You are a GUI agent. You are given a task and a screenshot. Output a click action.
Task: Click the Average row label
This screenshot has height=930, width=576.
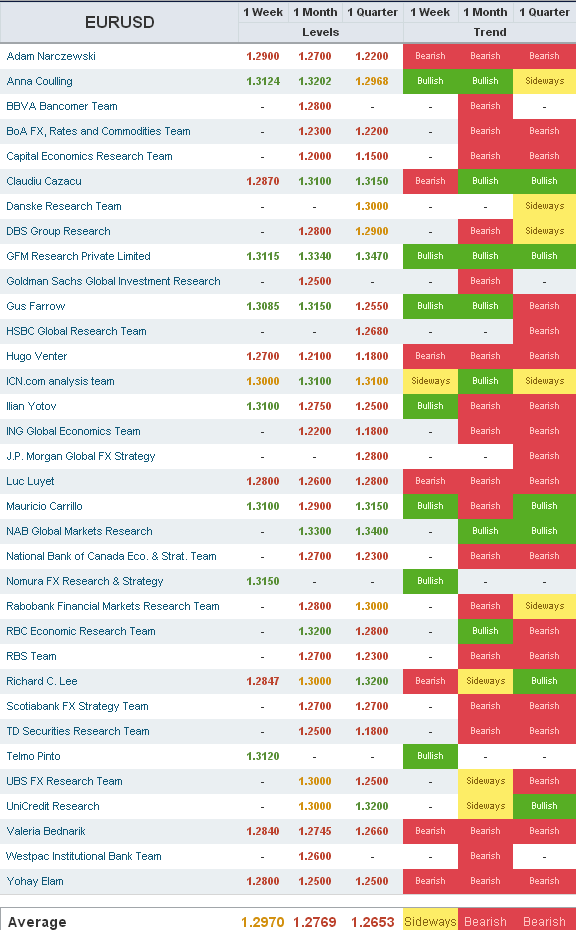pyautogui.click(x=37, y=922)
